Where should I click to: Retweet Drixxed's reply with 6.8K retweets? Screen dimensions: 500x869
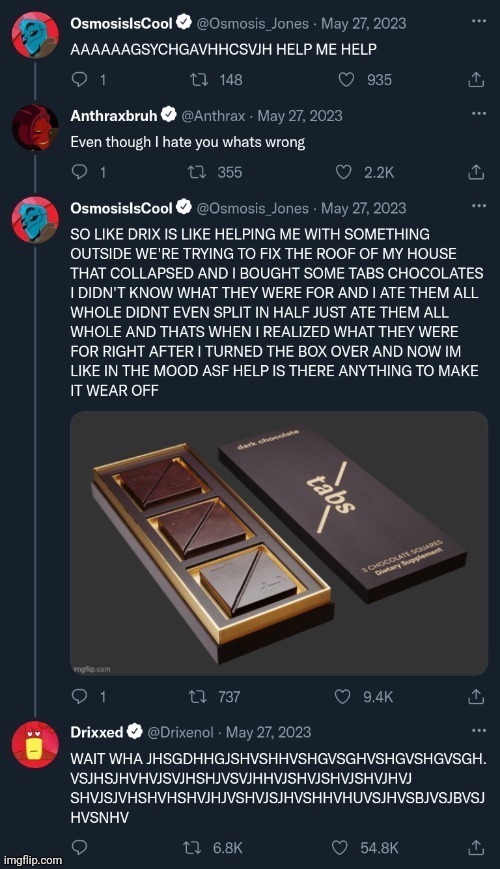pos(192,848)
